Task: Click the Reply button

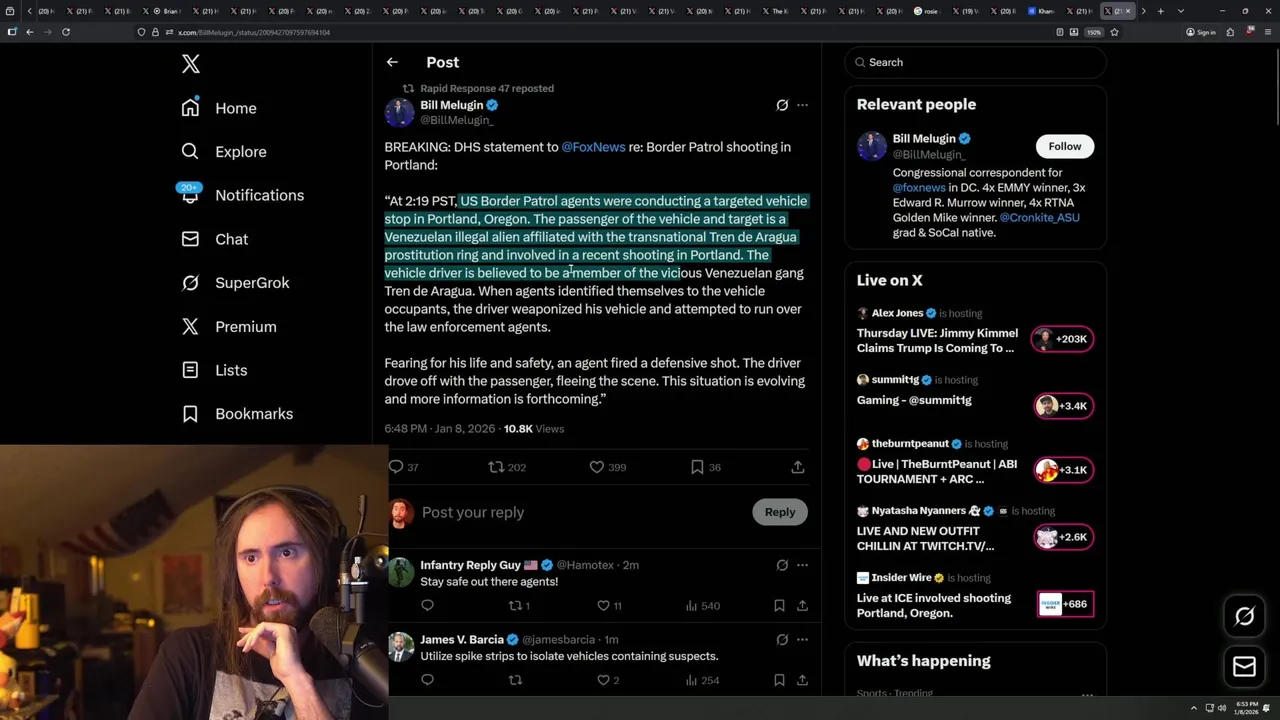Action: coord(780,512)
